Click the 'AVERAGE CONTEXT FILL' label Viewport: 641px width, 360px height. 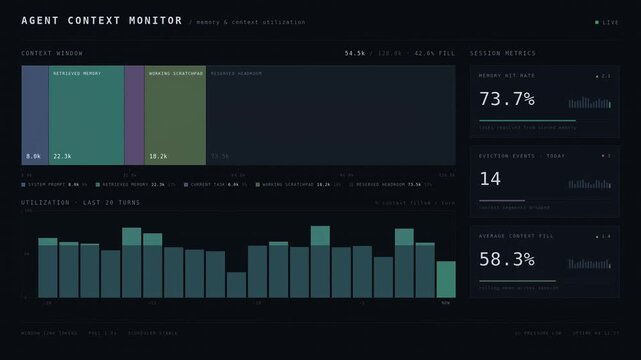[x=516, y=236]
